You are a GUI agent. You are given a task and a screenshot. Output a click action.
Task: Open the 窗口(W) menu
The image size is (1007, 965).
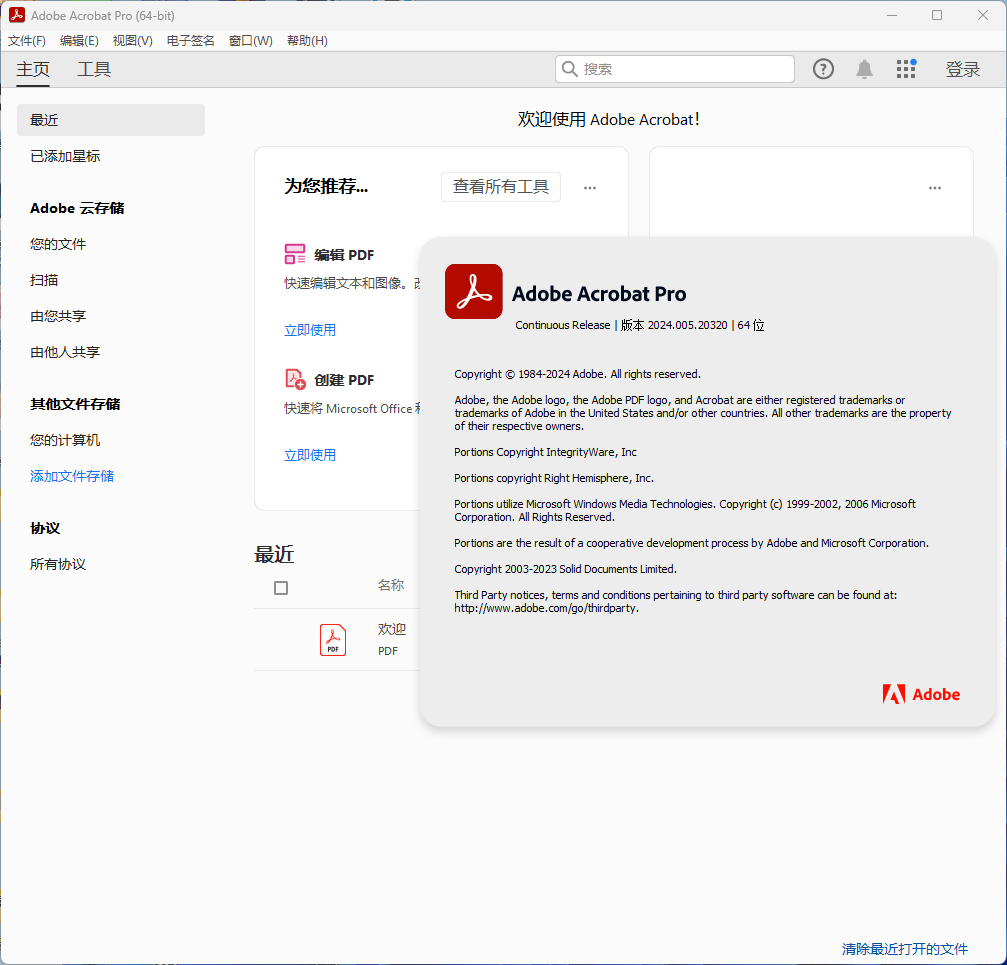(249, 40)
